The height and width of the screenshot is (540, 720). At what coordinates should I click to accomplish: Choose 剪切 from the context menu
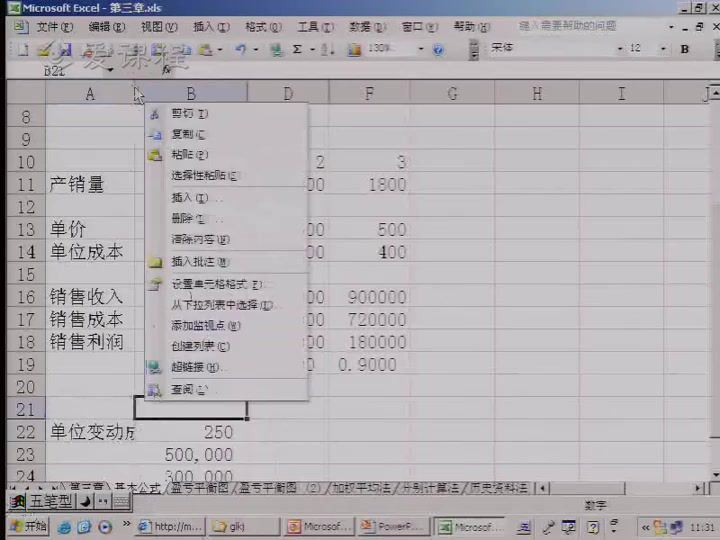click(x=227, y=113)
